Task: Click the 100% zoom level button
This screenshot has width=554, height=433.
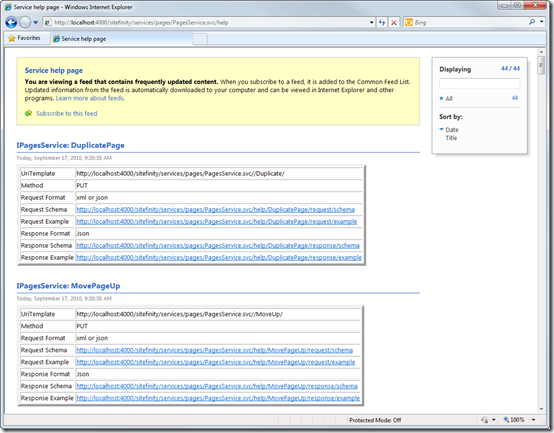Action: tap(514, 420)
